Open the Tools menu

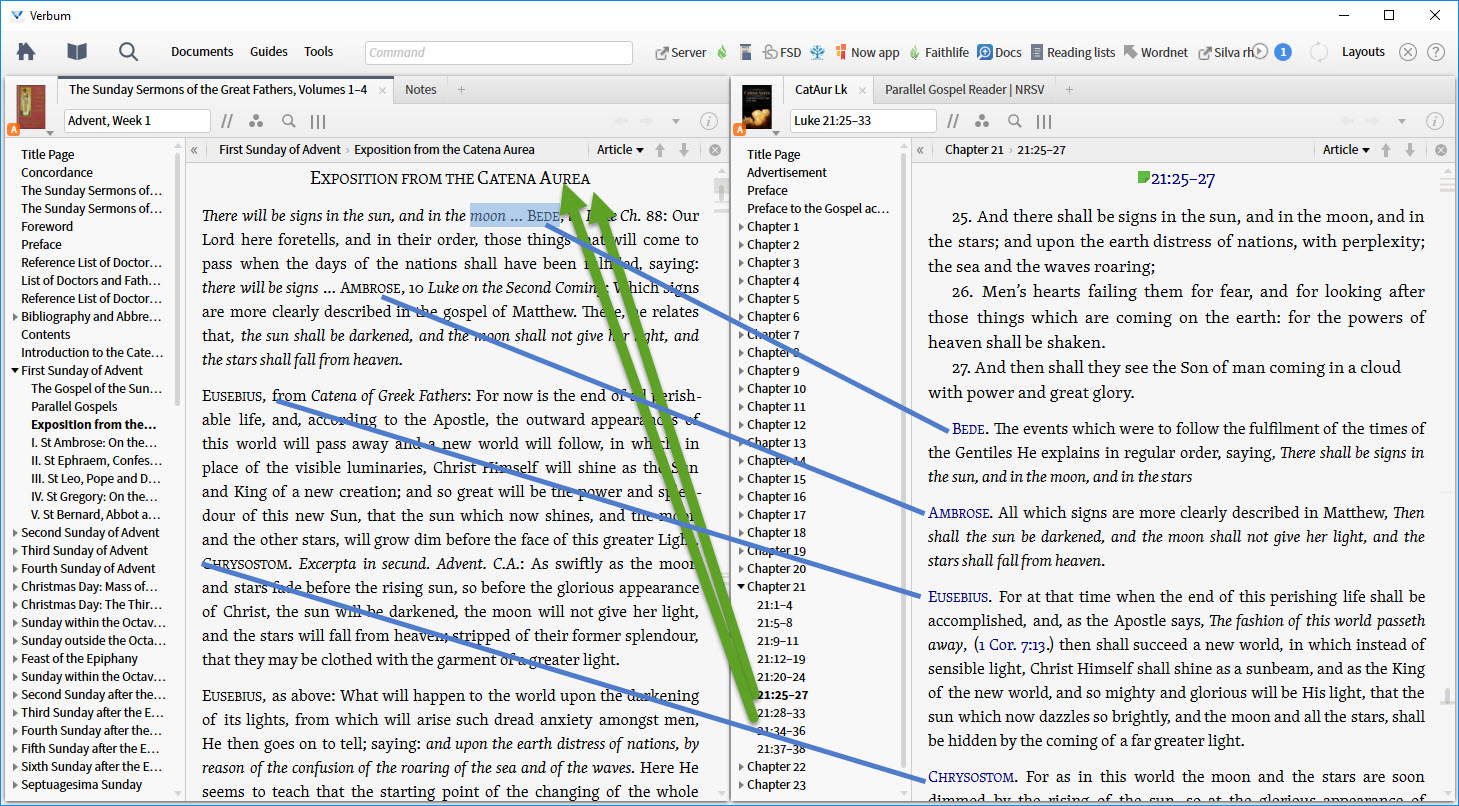[319, 52]
